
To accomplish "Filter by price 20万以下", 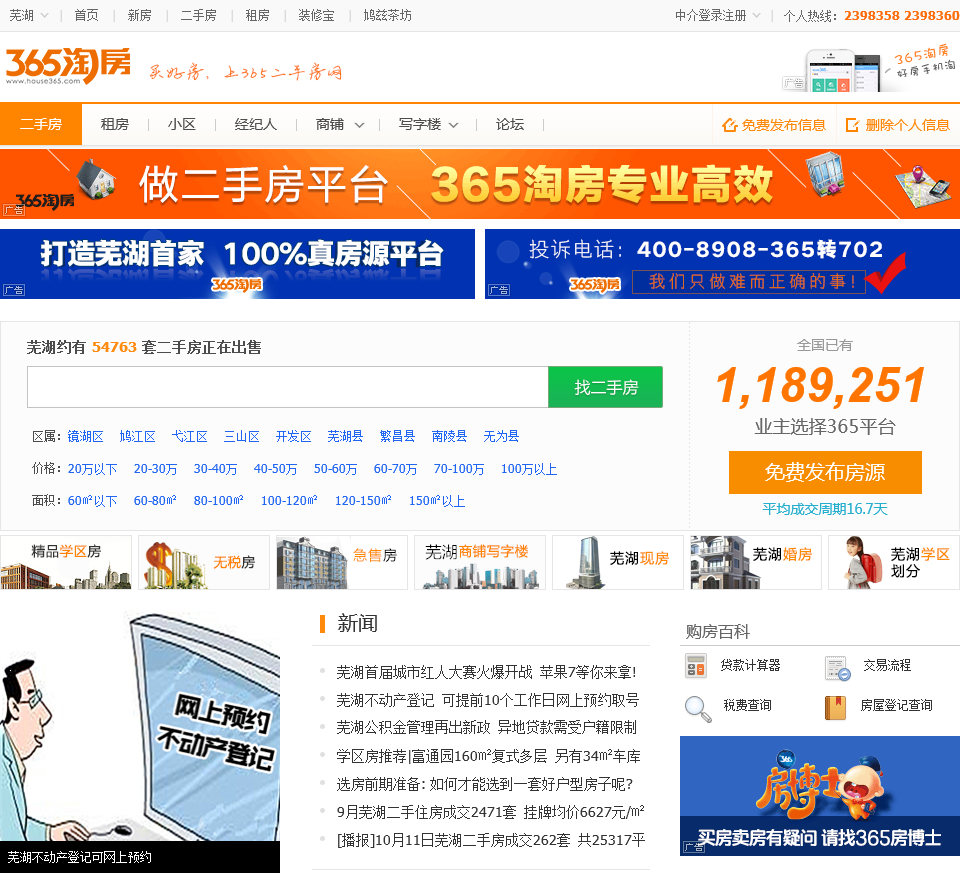I will tap(92, 469).
